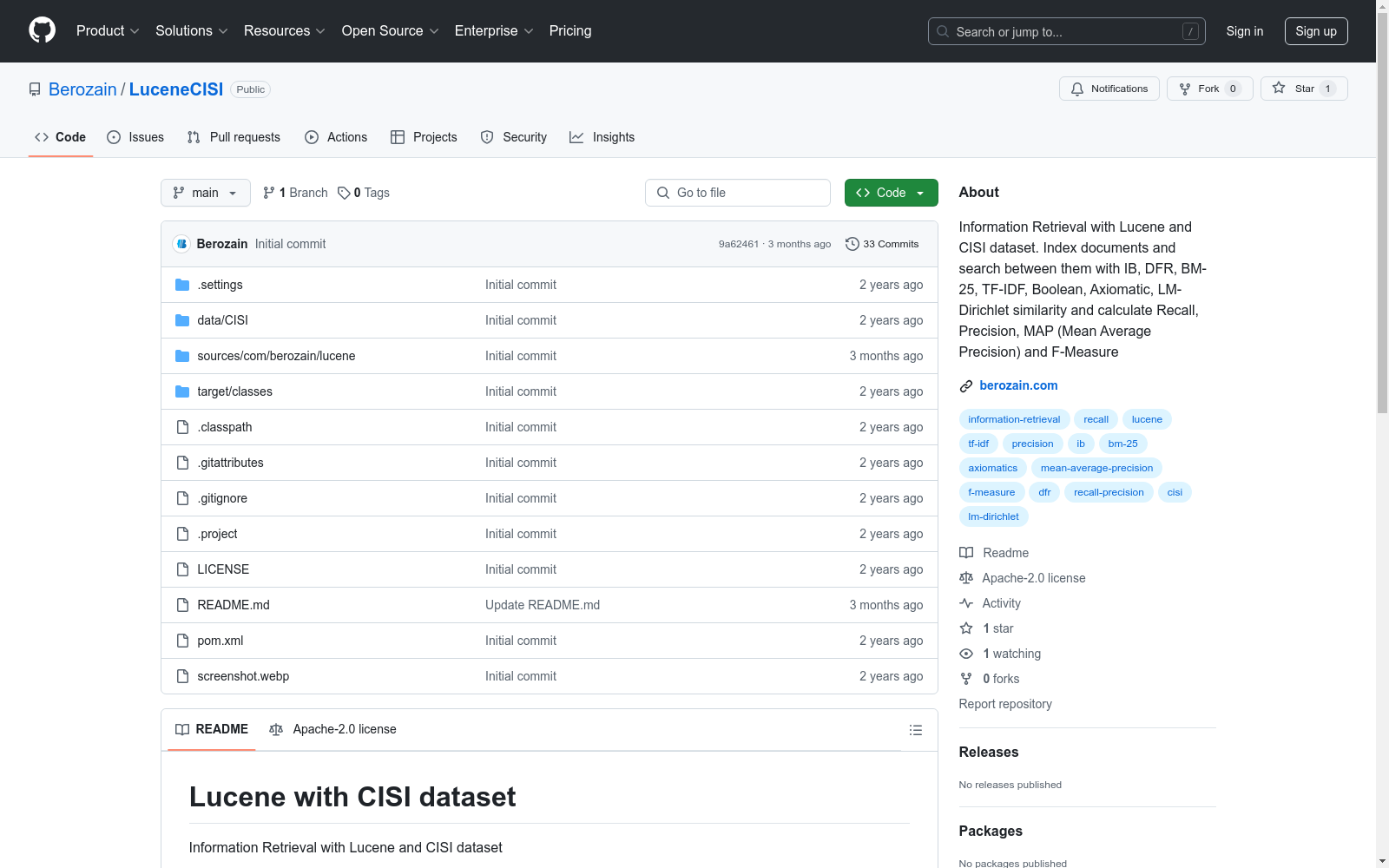
Task: Open the README outline list icon
Action: (x=915, y=730)
